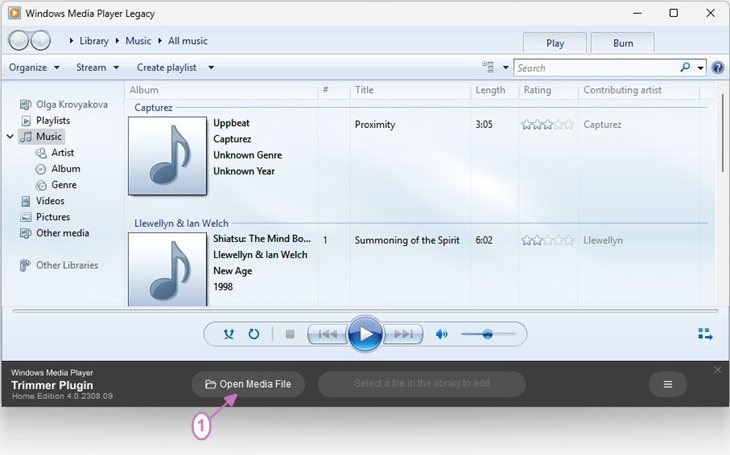Expand the View options dropdown arrow
730x455 pixels.
[x=506, y=68]
